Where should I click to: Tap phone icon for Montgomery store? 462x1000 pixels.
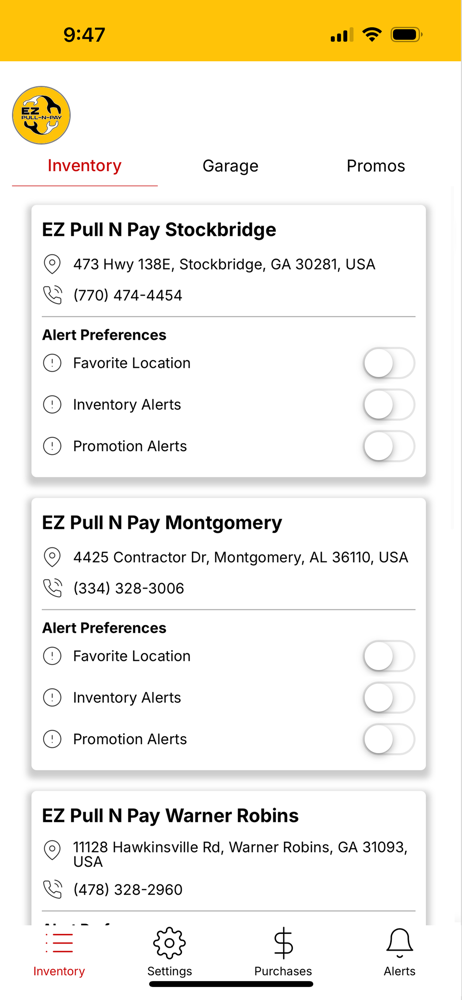pyautogui.click(x=52, y=588)
